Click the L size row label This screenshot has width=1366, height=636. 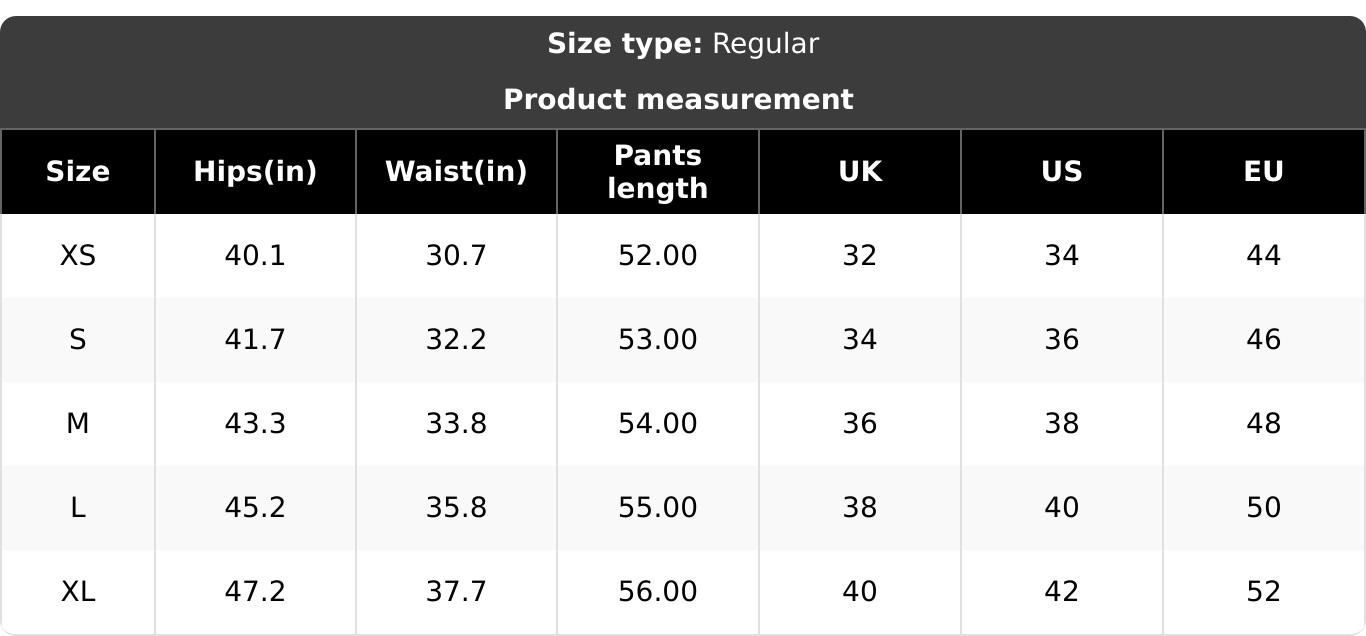78,508
